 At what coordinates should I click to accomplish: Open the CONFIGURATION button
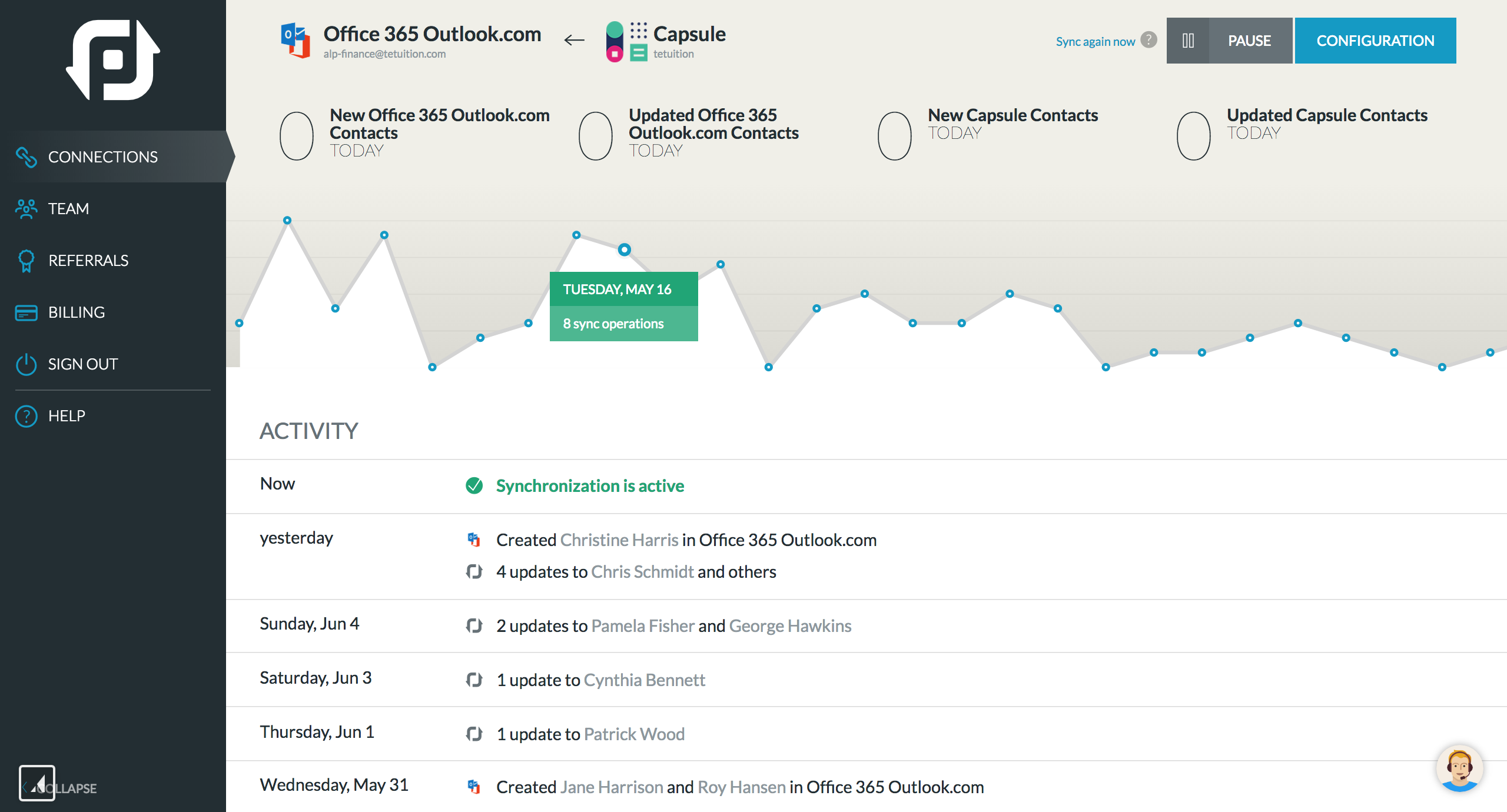pyautogui.click(x=1375, y=41)
